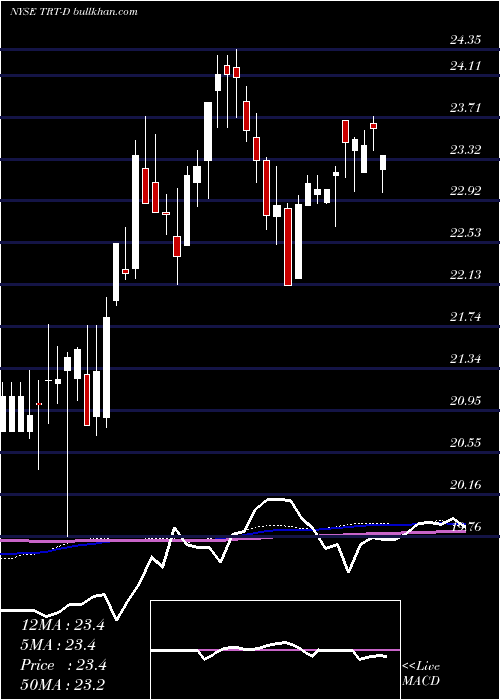
Task: Click the Price : 23.4 readout
Action: coord(63,665)
